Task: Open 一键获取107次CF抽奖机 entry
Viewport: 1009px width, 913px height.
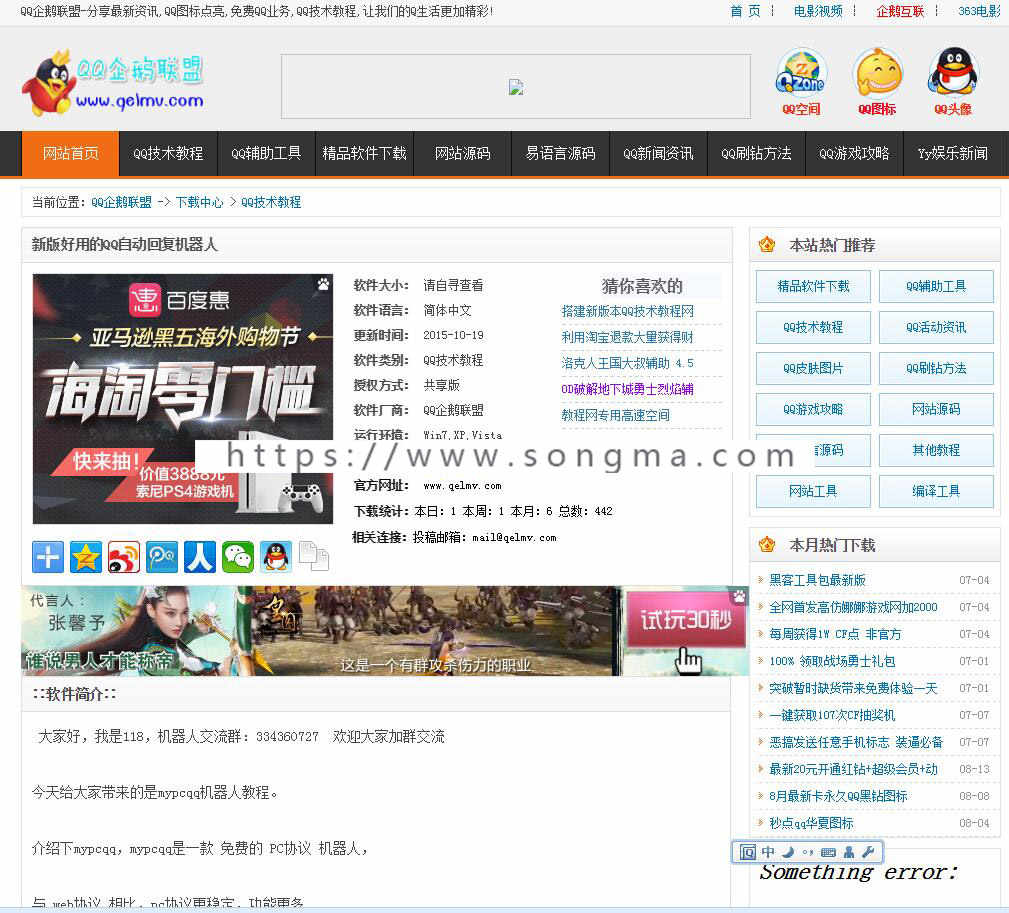Action: (x=832, y=715)
